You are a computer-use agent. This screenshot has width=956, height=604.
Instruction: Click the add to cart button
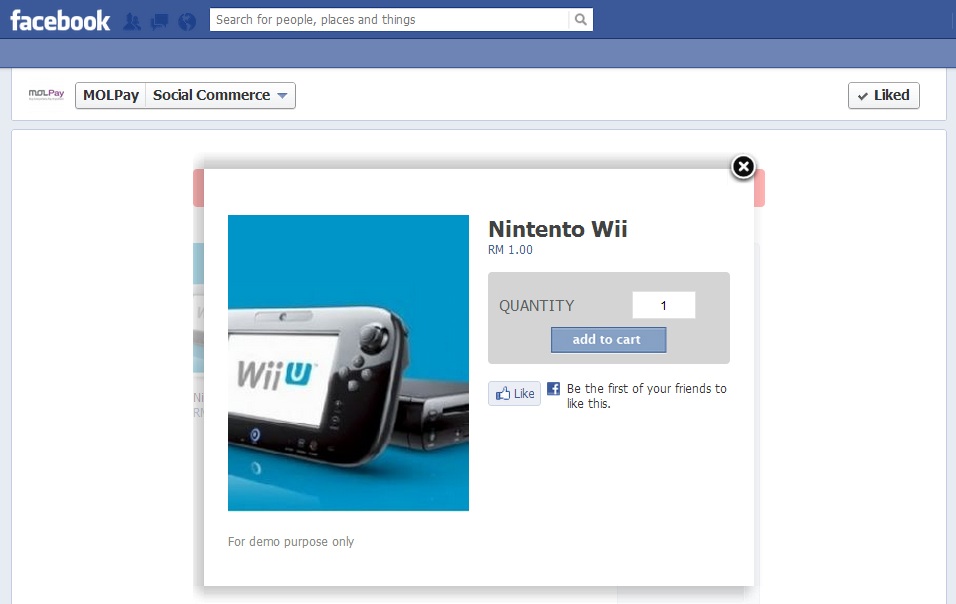click(x=608, y=339)
